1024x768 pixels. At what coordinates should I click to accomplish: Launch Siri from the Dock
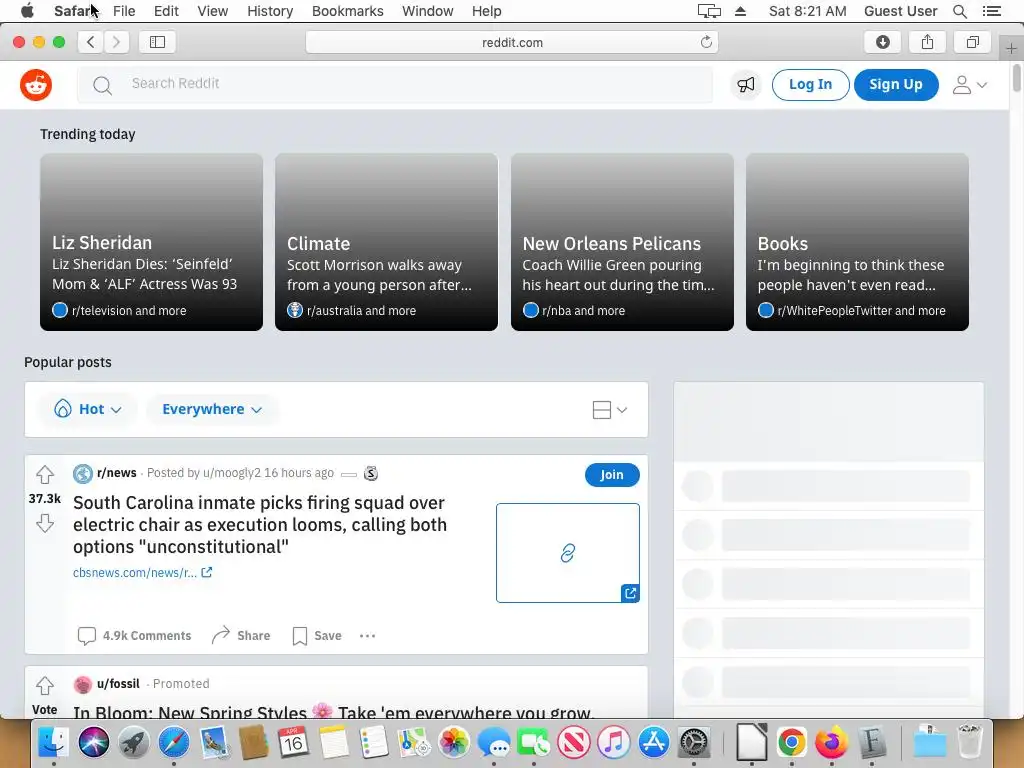pyautogui.click(x=93, y=743)
